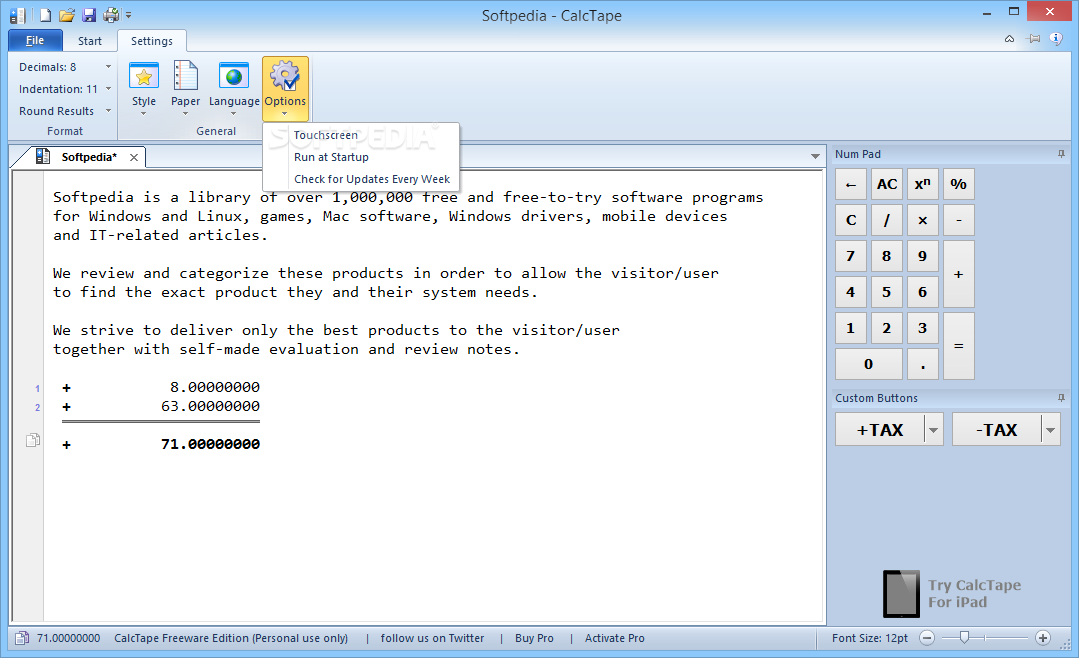Open the info/help icon in ribbon corner
The height and width of the screenshot is (658, 1079).
pos(1056,39)
